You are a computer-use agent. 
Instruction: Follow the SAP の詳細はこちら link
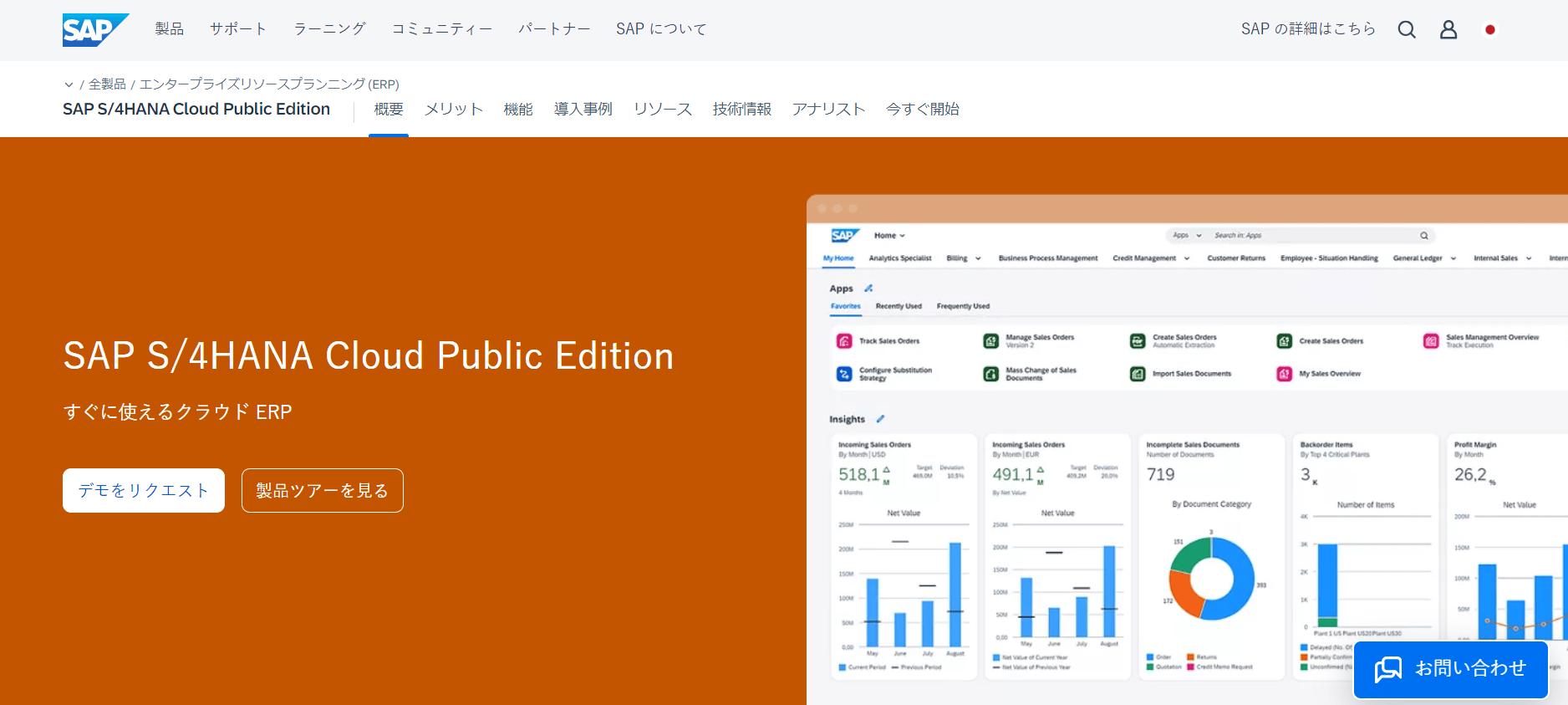(x=1308, y=29)
